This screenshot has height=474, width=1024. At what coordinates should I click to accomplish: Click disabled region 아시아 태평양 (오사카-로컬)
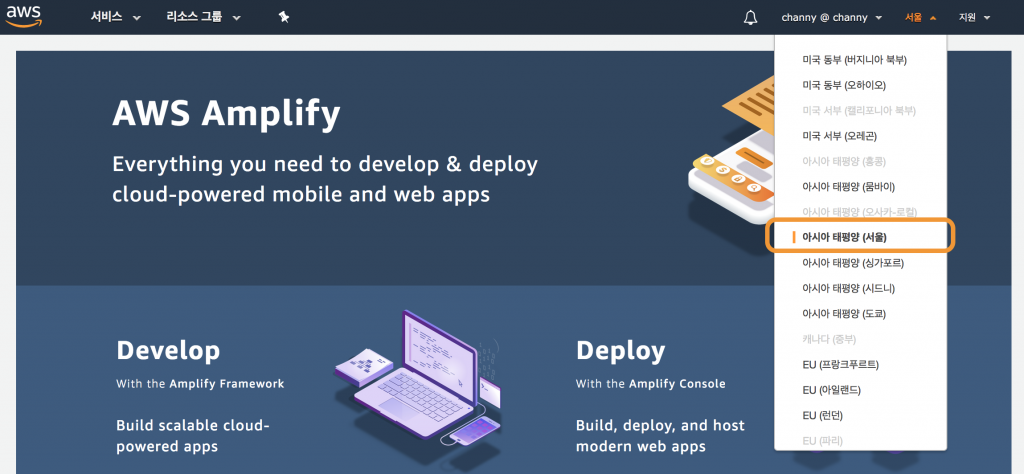tap(859, 212)
